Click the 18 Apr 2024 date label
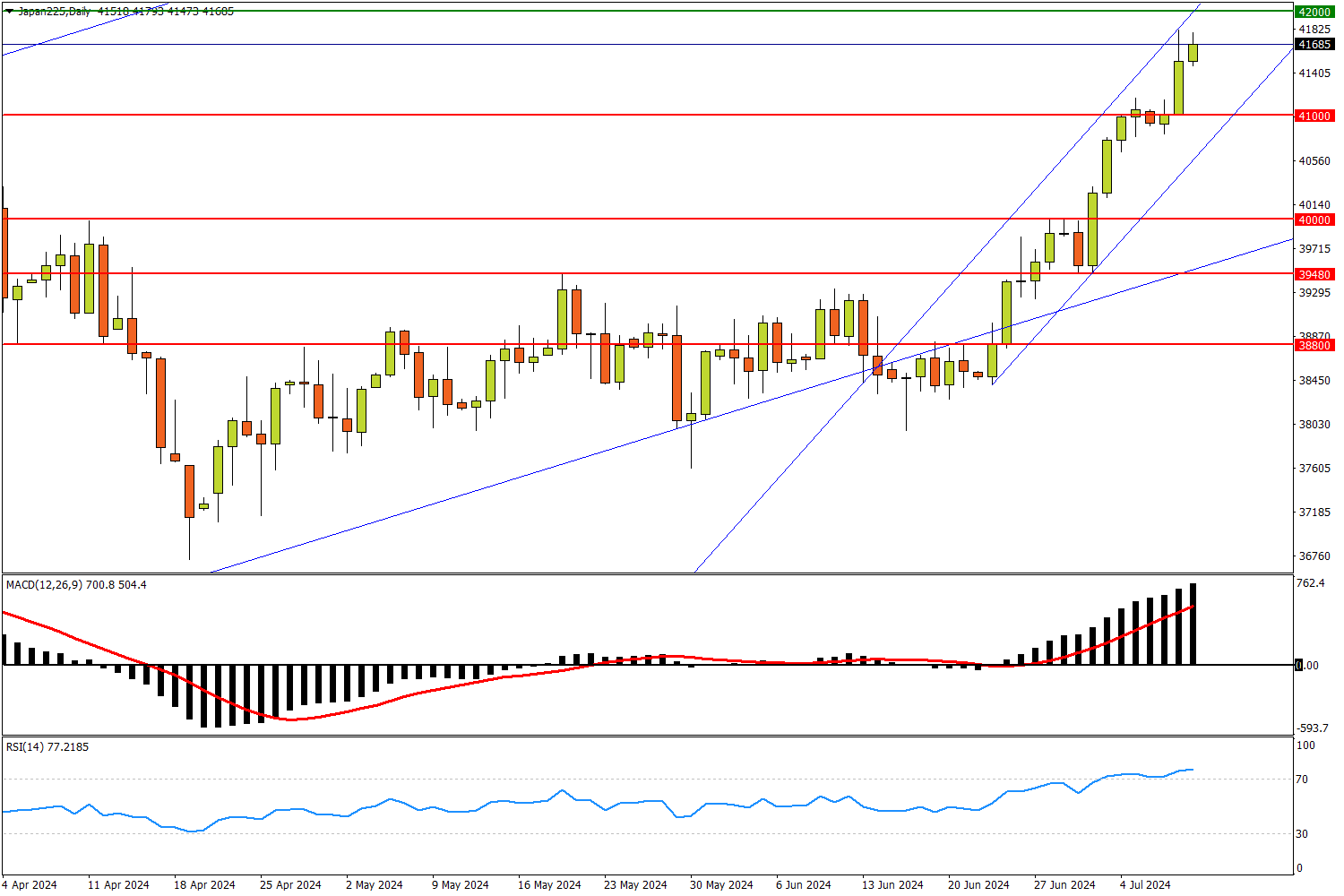Image resolution: width=1344 pixels, height=896 pixels. (204, 884)
